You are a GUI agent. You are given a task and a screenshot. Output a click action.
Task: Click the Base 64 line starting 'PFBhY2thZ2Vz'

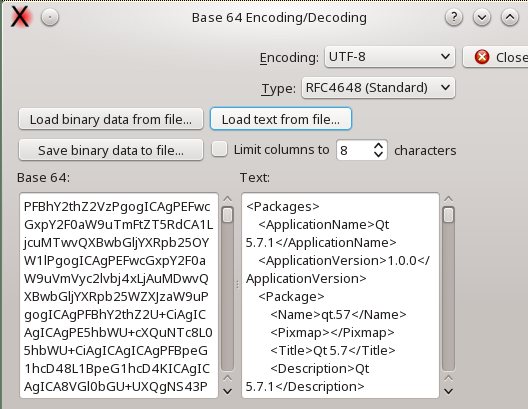(117, 206)
